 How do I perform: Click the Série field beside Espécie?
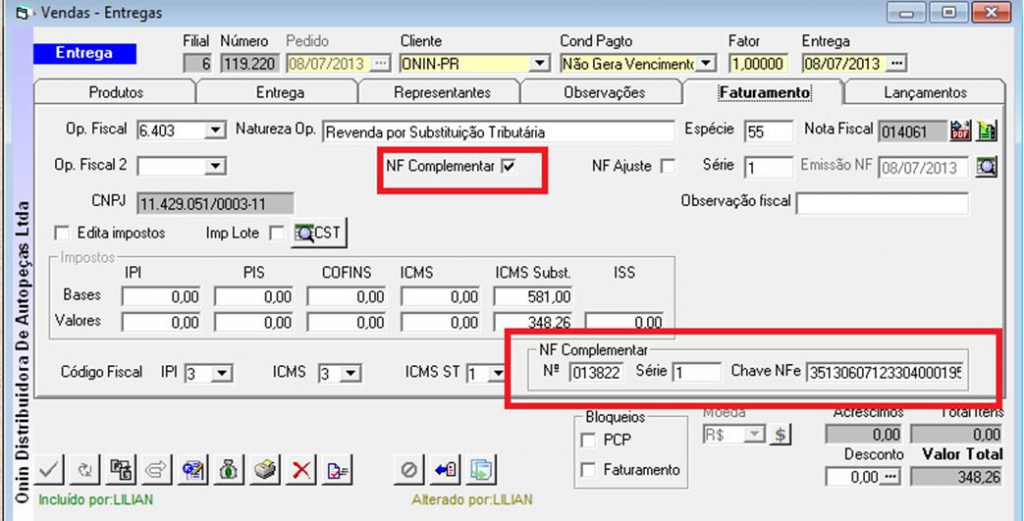click(769, 167)
